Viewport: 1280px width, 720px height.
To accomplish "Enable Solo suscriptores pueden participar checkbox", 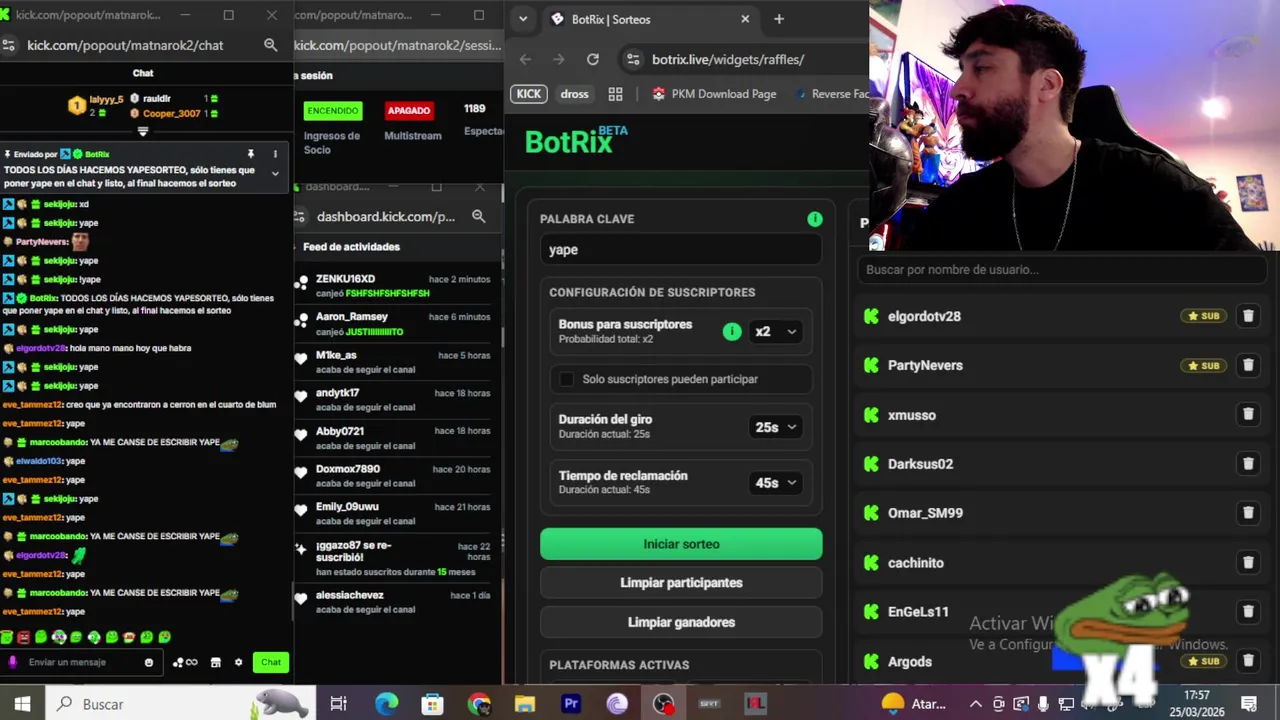I will pyautogui.click(x=567, y=379).
